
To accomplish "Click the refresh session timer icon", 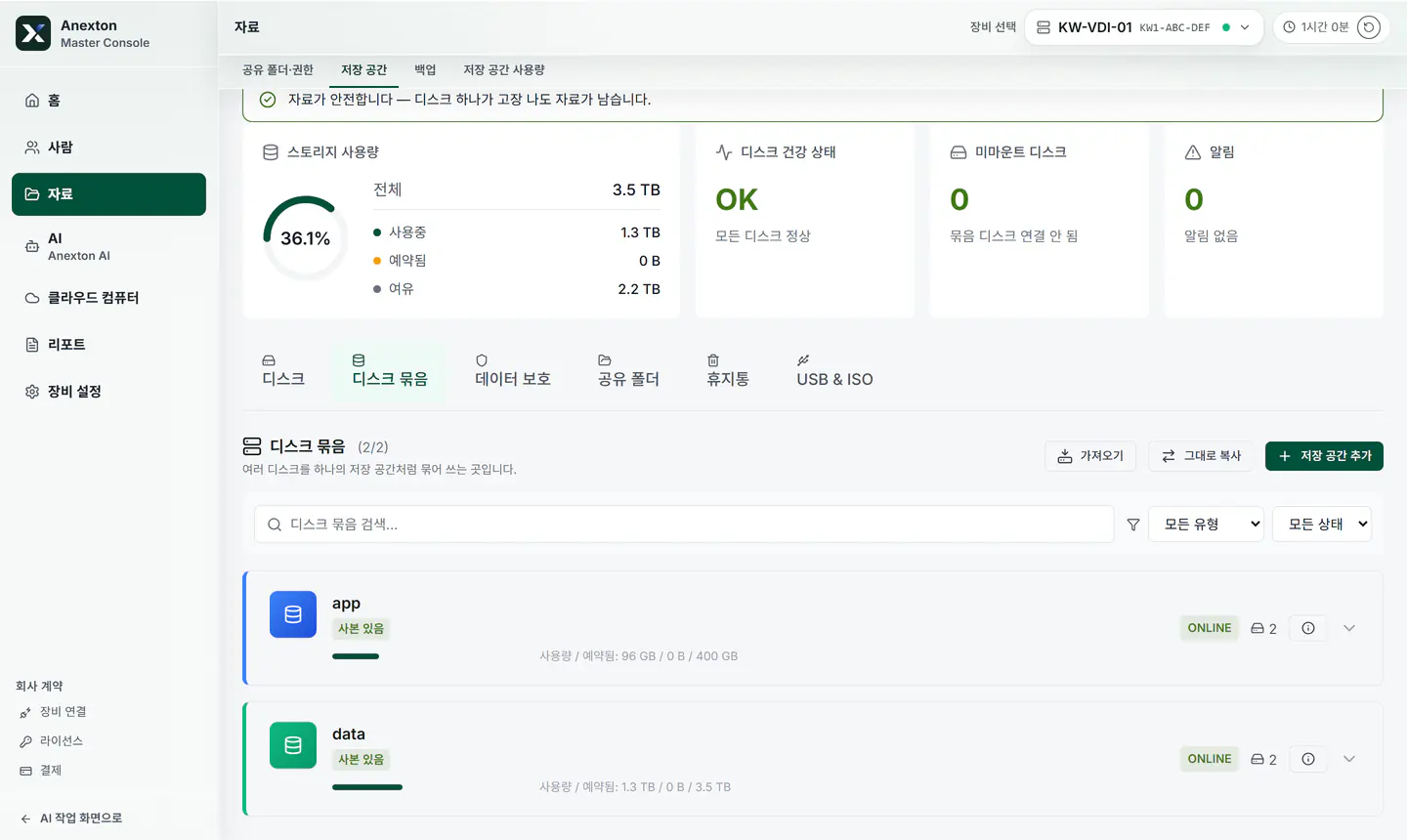I will pyautogui.click(x=1369, y=27).
